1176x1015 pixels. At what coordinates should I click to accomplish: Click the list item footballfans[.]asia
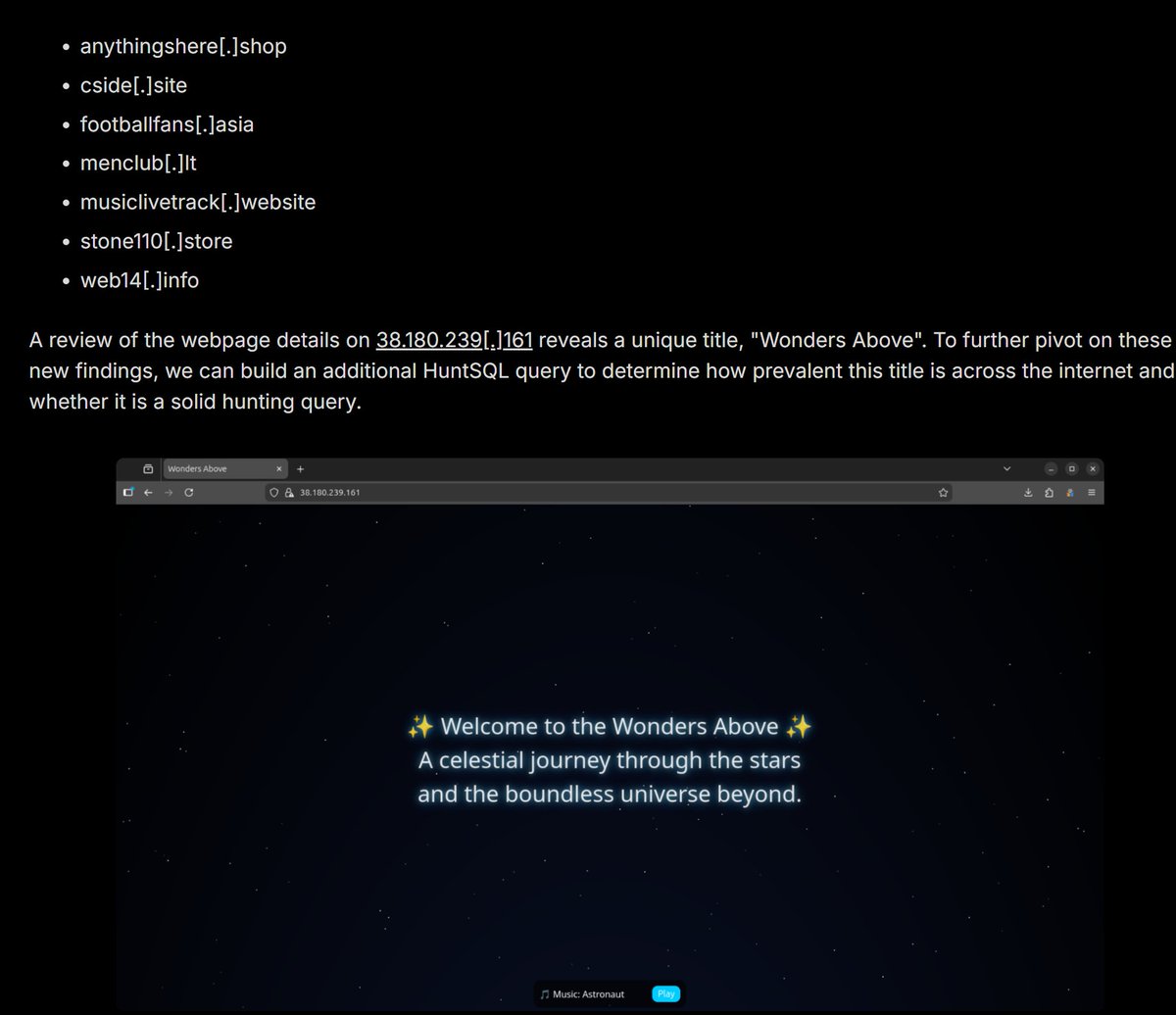click(167, 124)
